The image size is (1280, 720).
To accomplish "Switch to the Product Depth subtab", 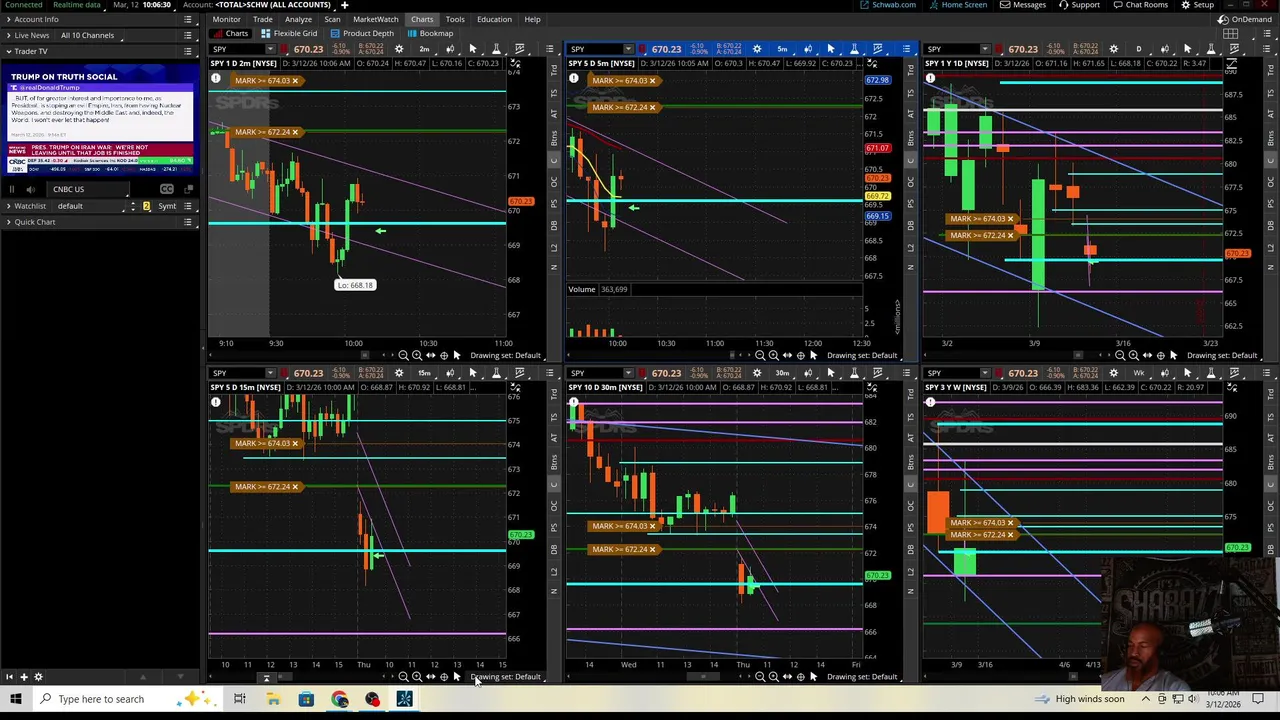I will pyautogui.click(x=361, y=33).
